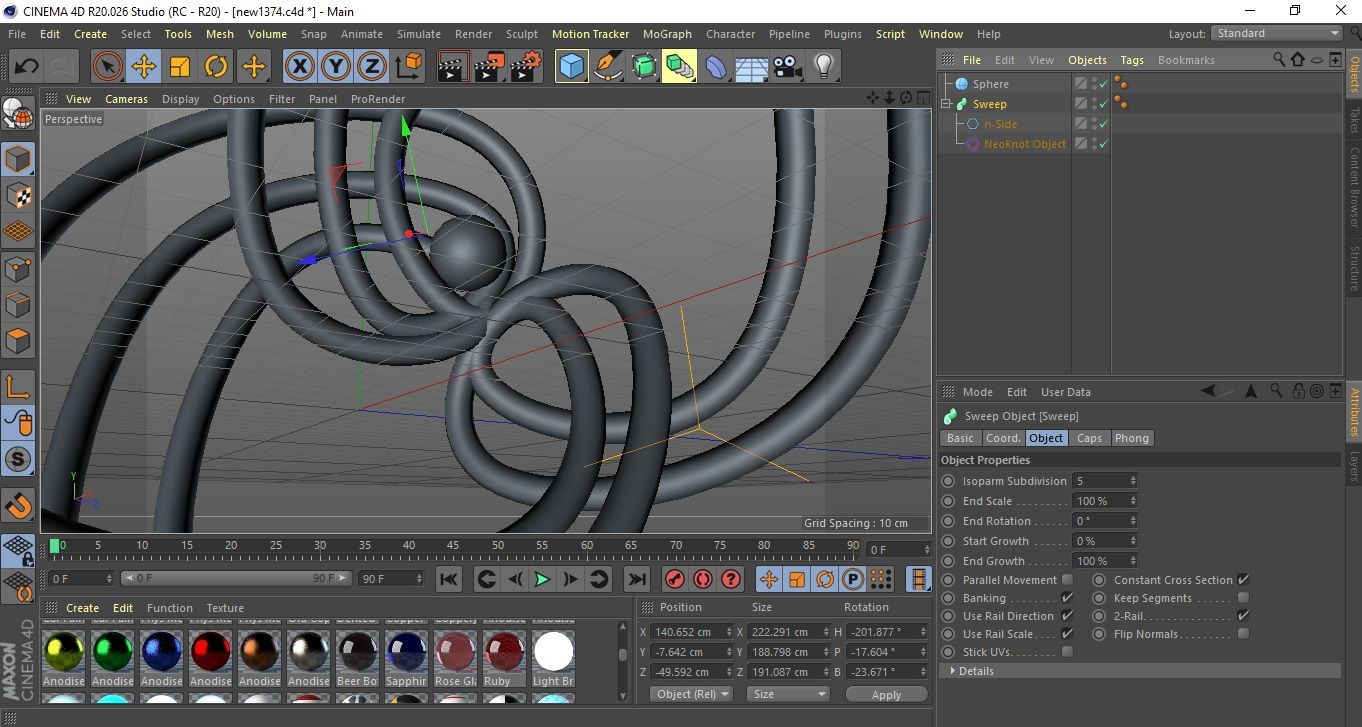
Task: Open the Spline Pen tool
Action: coord(608,67)
